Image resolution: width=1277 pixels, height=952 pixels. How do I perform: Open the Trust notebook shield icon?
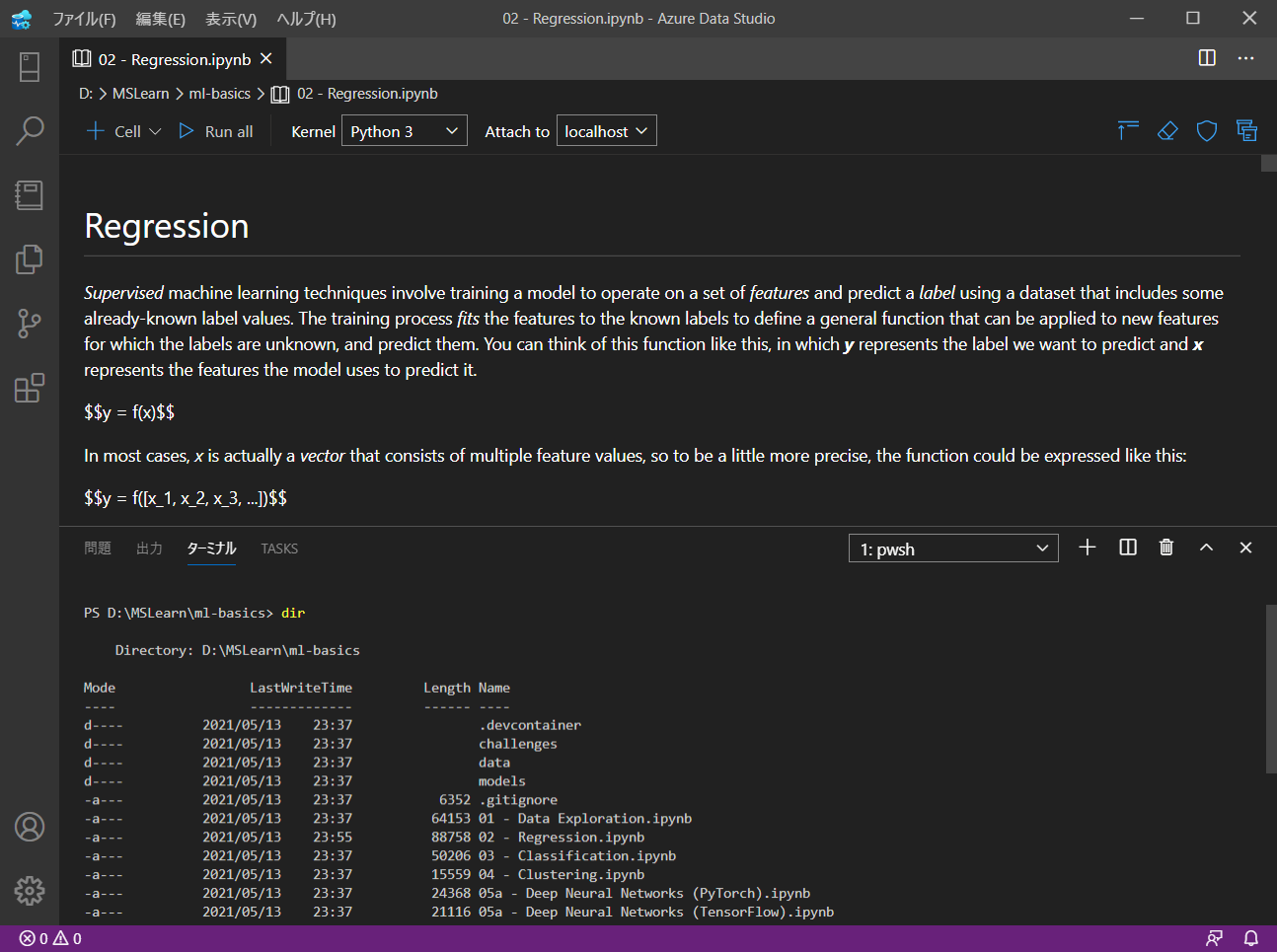click(1206, 129)
